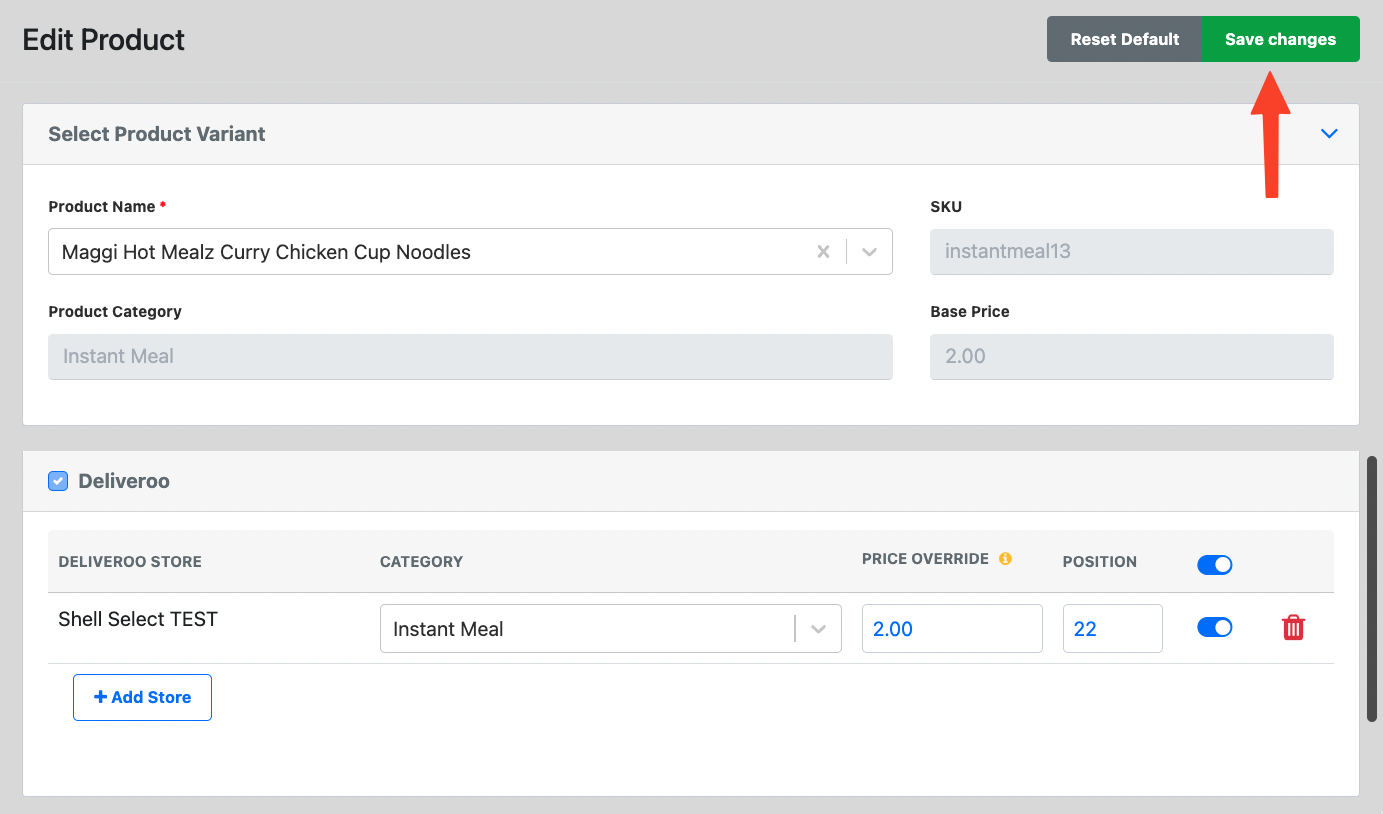Click the CATEGORY column header

tap(421, 562)
